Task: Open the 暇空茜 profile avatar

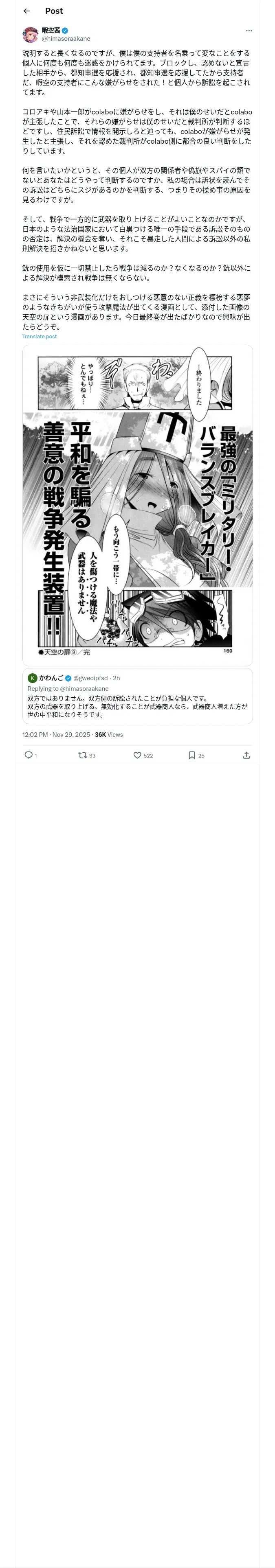Action: [30, 35]
